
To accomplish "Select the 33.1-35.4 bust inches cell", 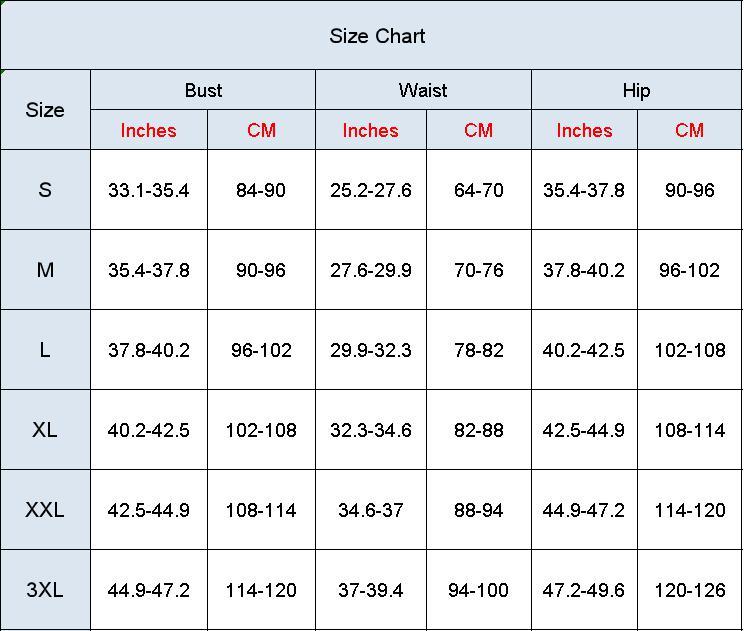I will [x=148, y=190].
